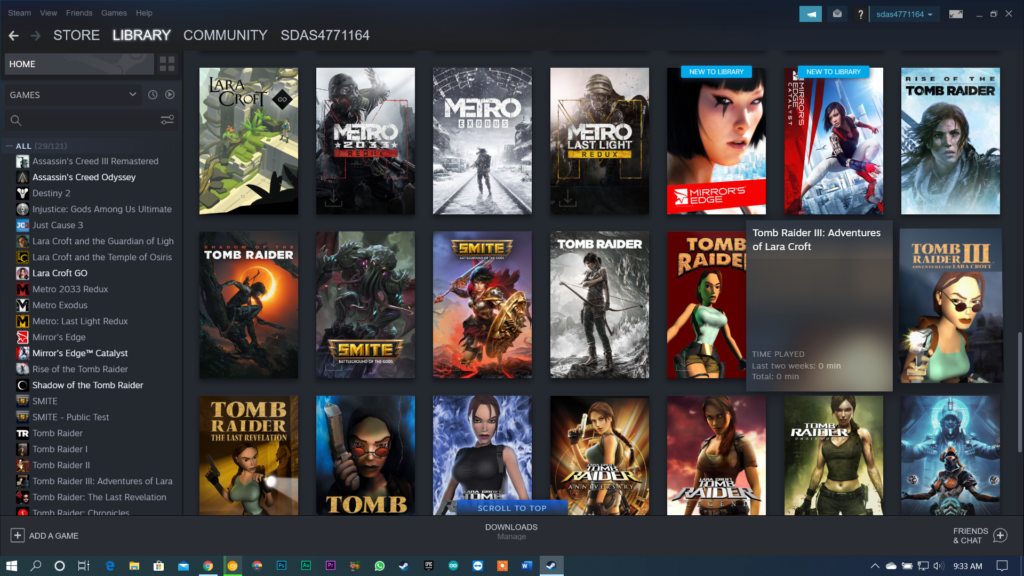Open advanced filter options icon
The image size is (1024, 576).
pos(167,120)
